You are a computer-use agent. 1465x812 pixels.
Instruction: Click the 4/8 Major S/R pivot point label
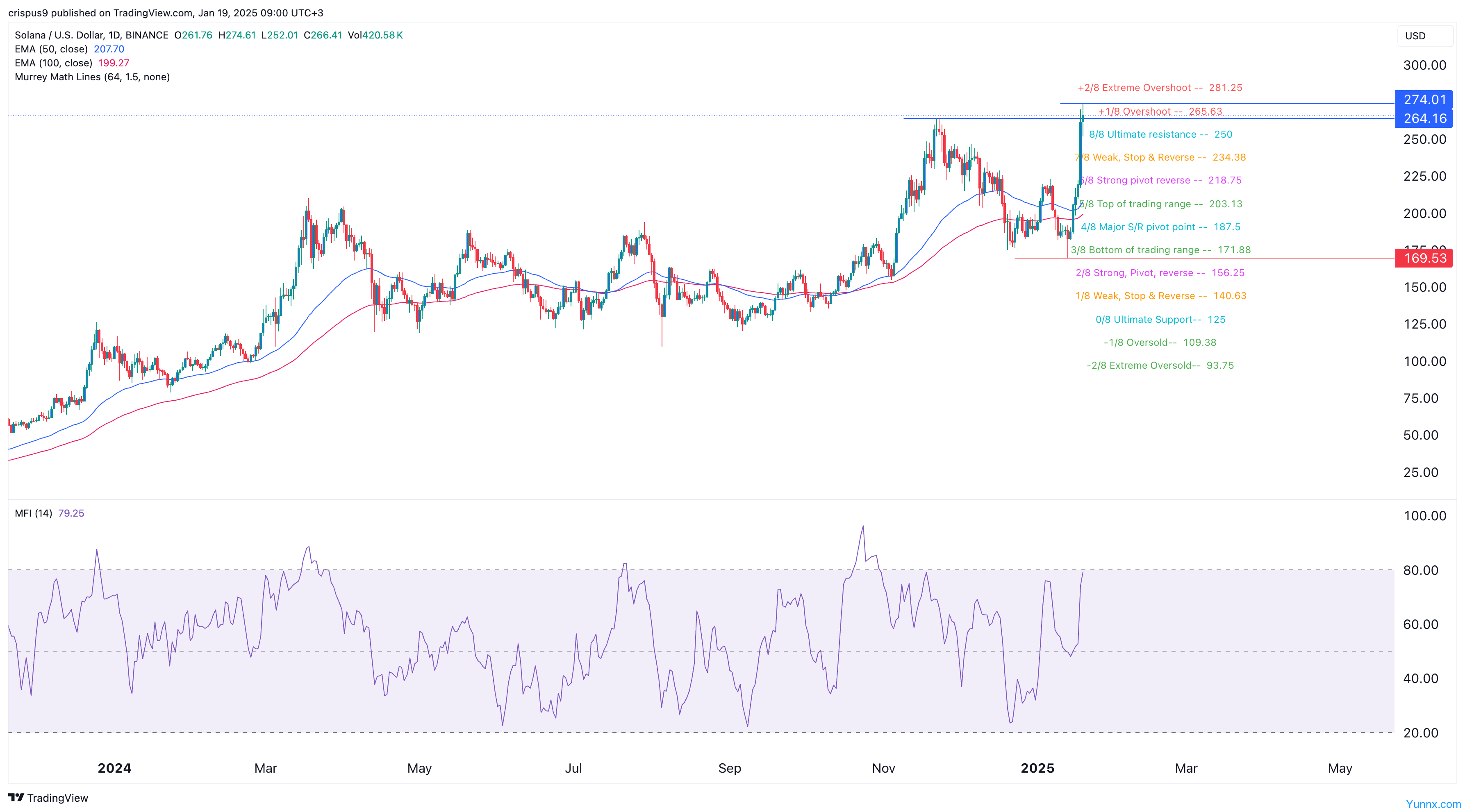[x=1160, y=227]
